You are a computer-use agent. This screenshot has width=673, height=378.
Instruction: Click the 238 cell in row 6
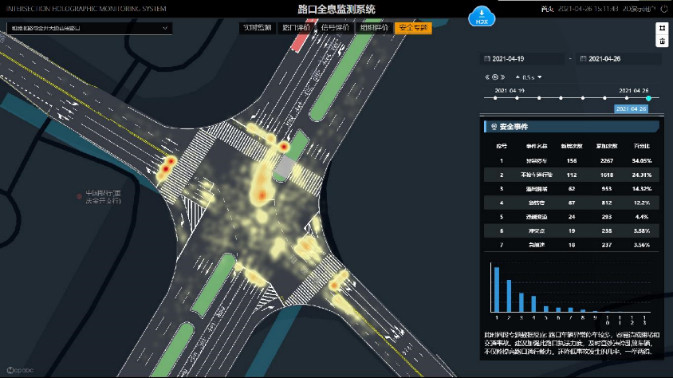pos(606,231)
